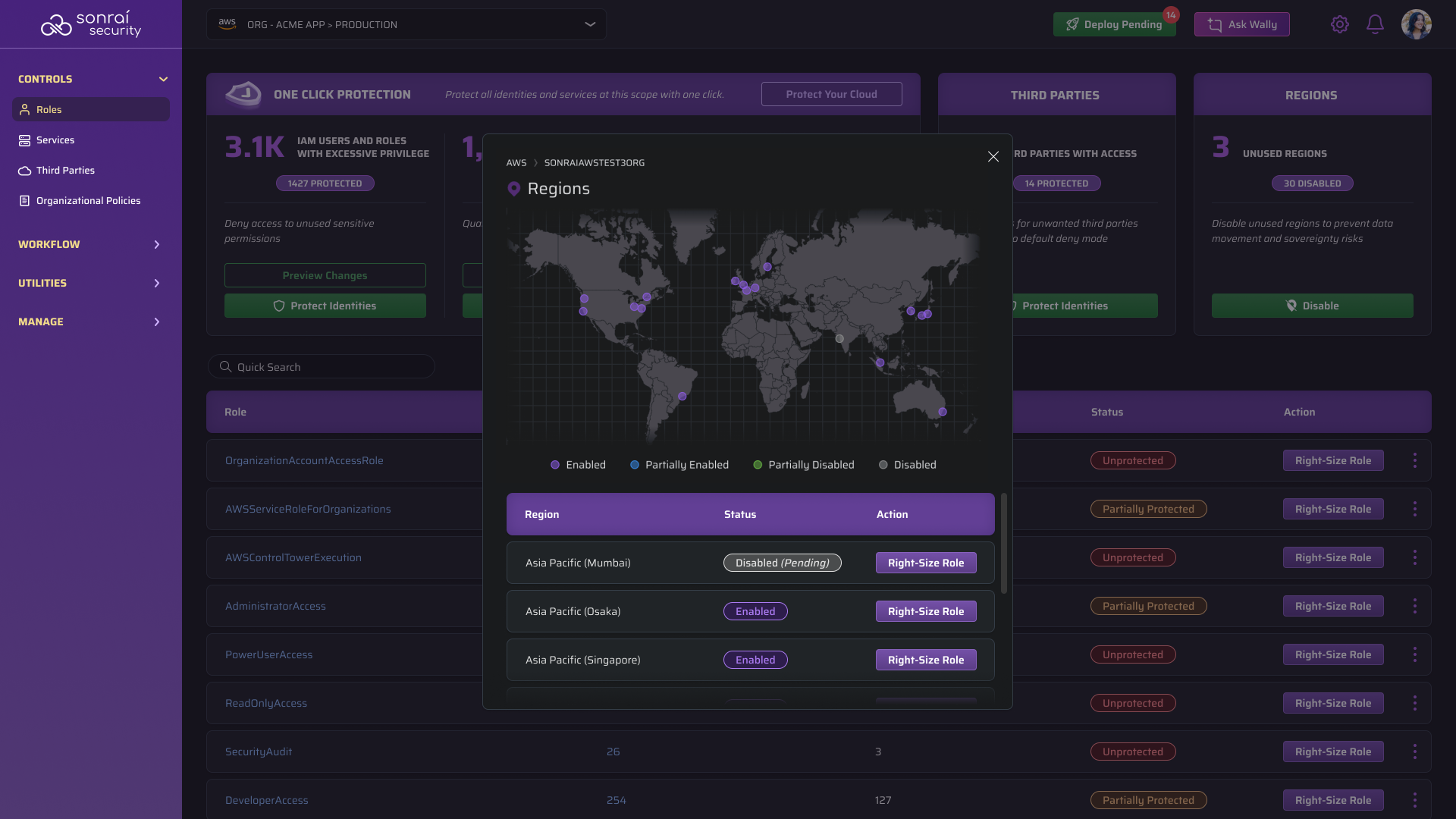Expand the UTILITIES sidebar section

pos(157,283)
